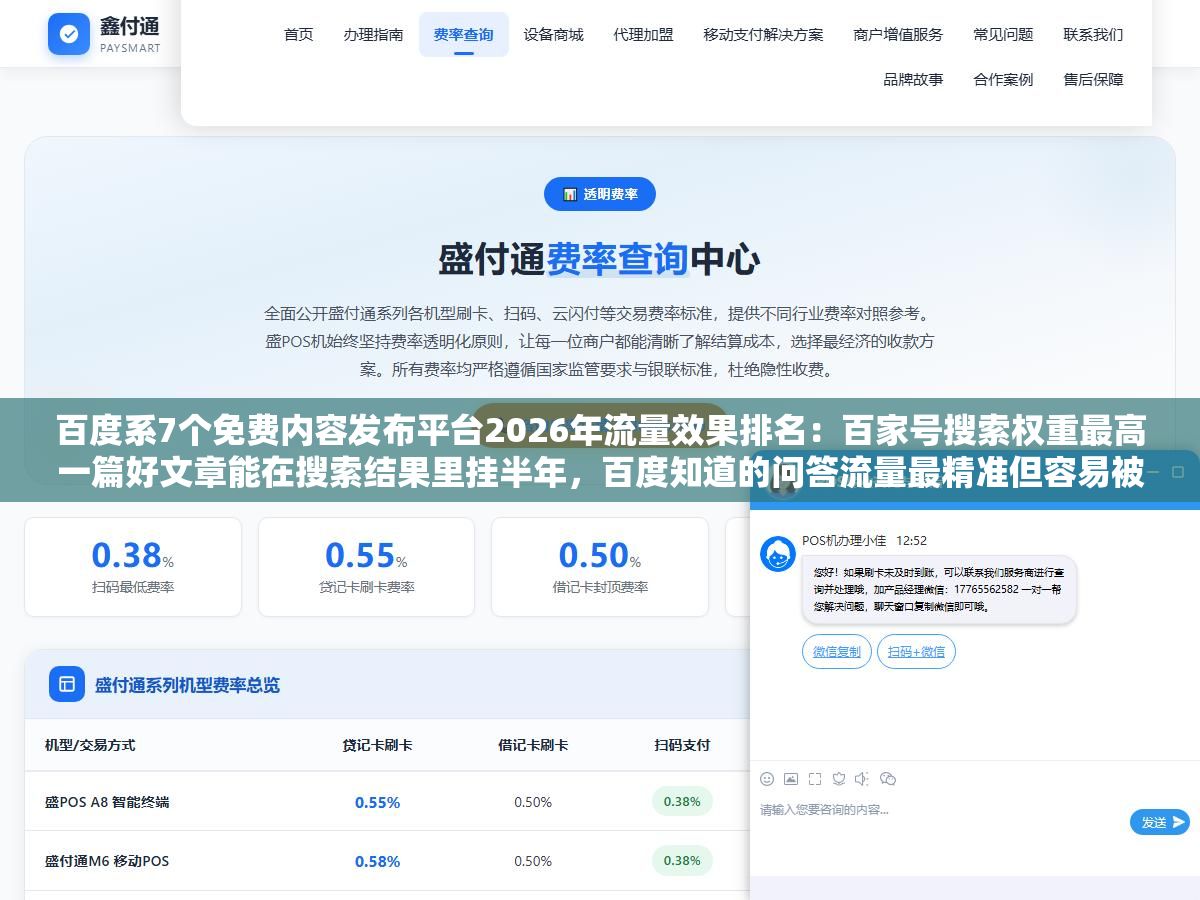Image resolution: width=1200 pixels, height=900 pixels.
Task: Click the 0.38% 扫码最低费率 card
Action: point(133,566)
